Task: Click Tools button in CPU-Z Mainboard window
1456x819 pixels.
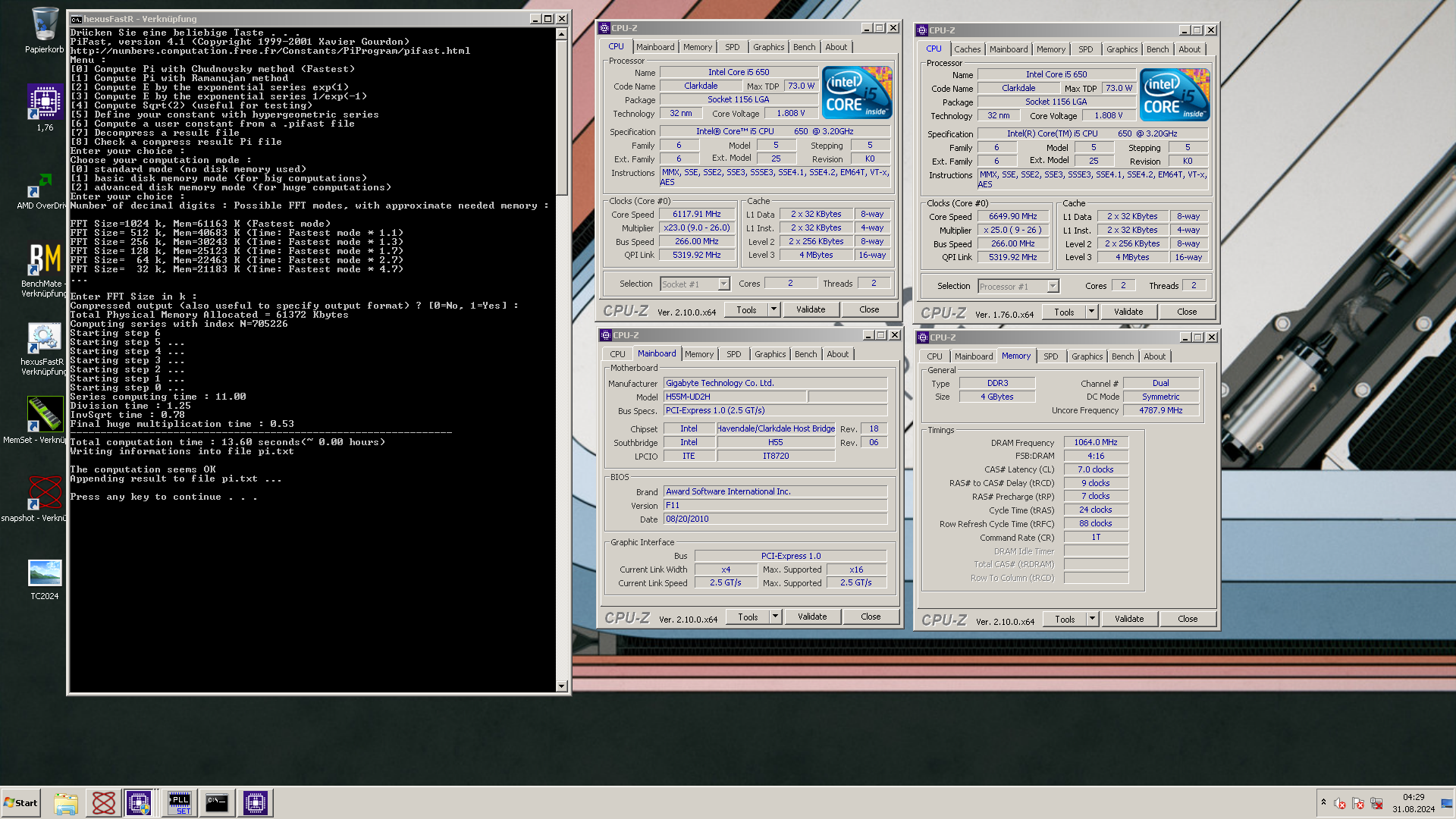Action: pos(748,617)
